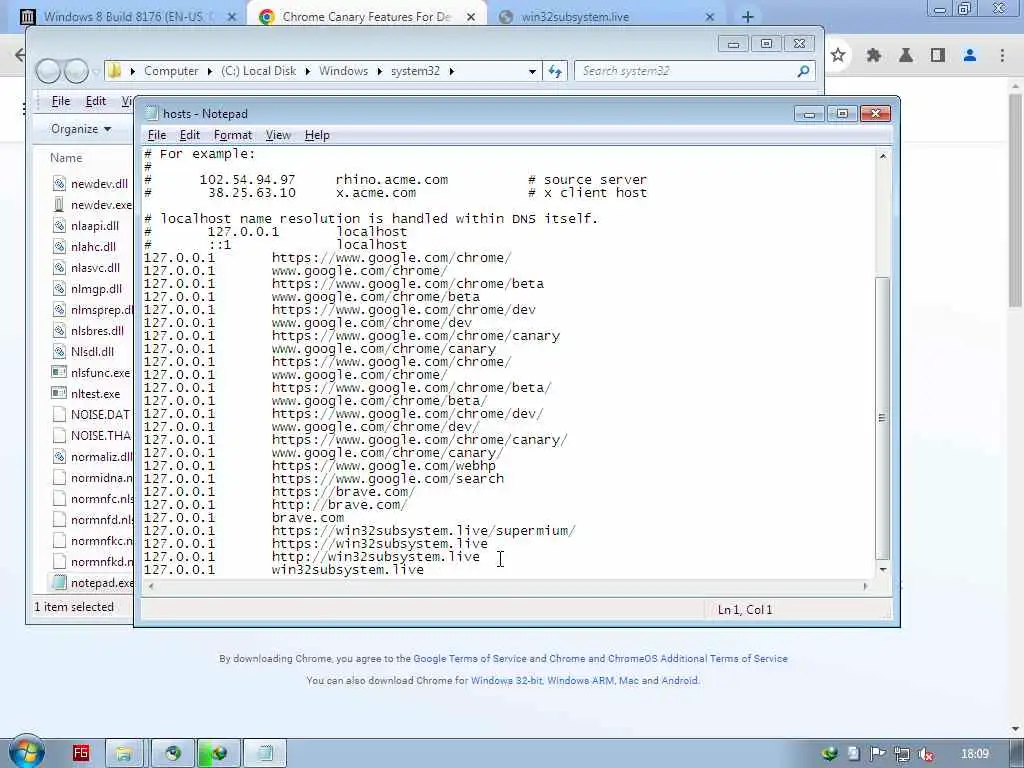This screenshot has height=768, width=1024.
Task: Open the Format menu in Notepad
Action: pos(232,135)
